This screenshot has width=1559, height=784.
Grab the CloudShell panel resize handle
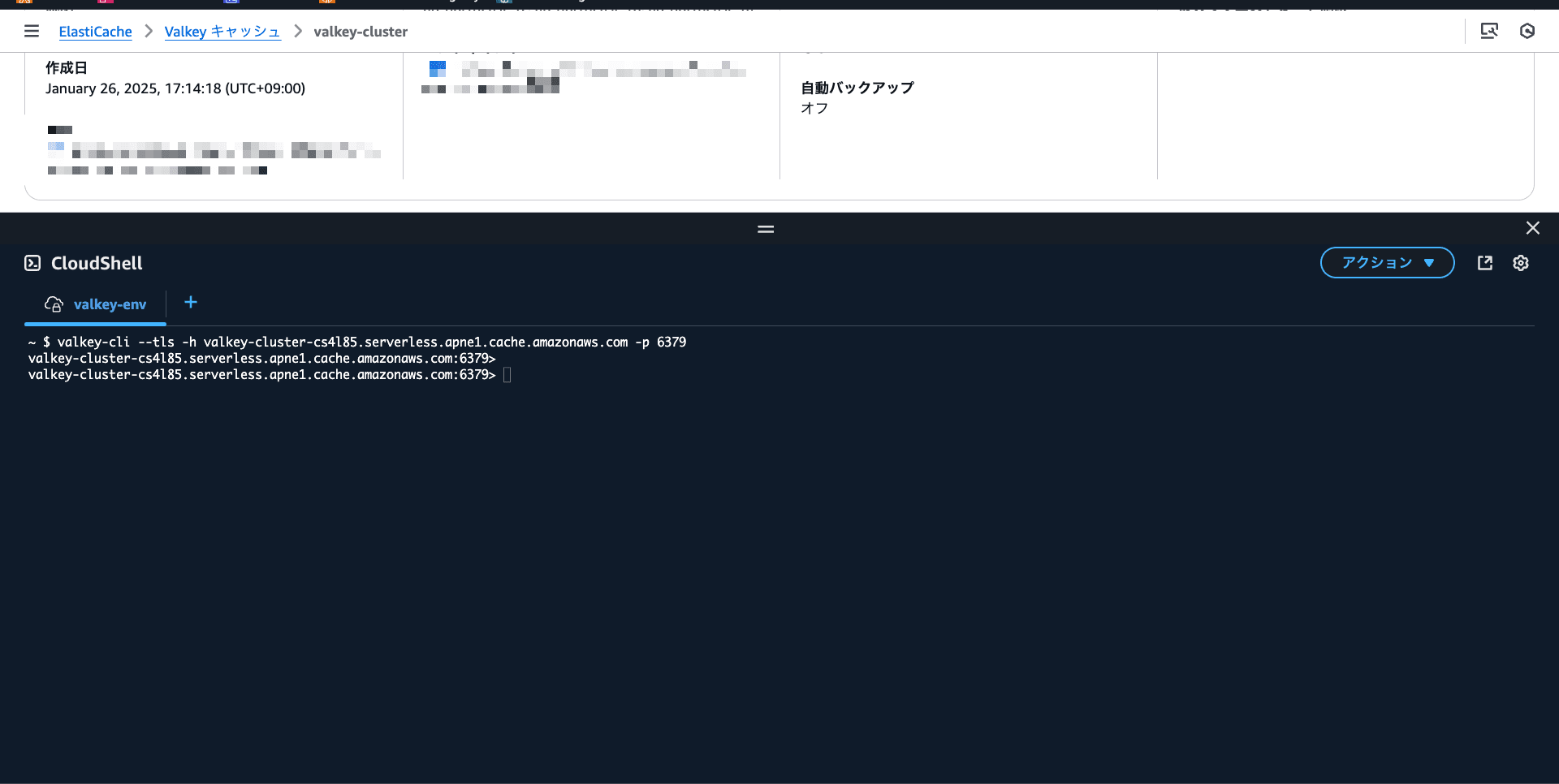tap(766, 229)
